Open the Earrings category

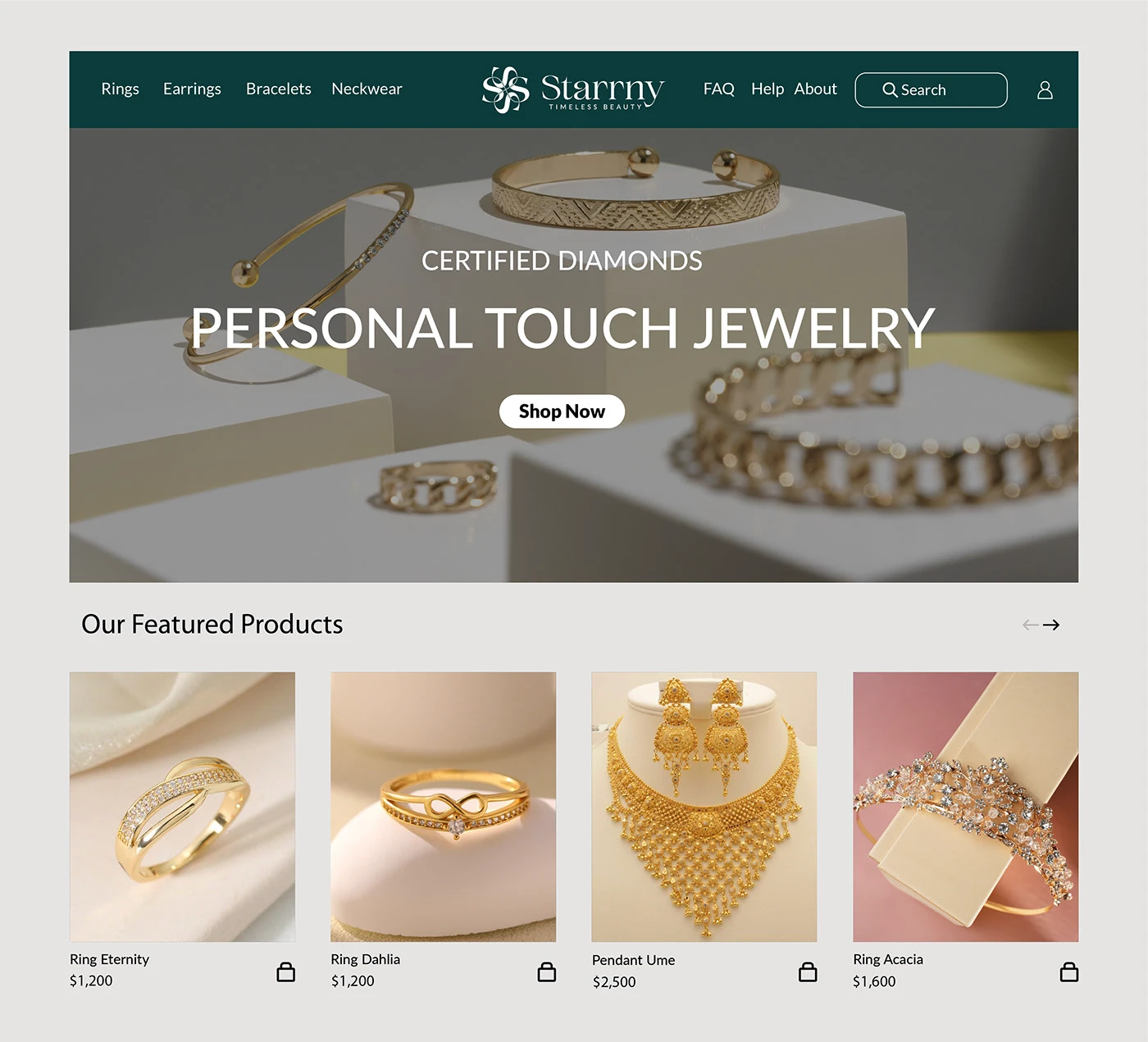click(192, 89)
